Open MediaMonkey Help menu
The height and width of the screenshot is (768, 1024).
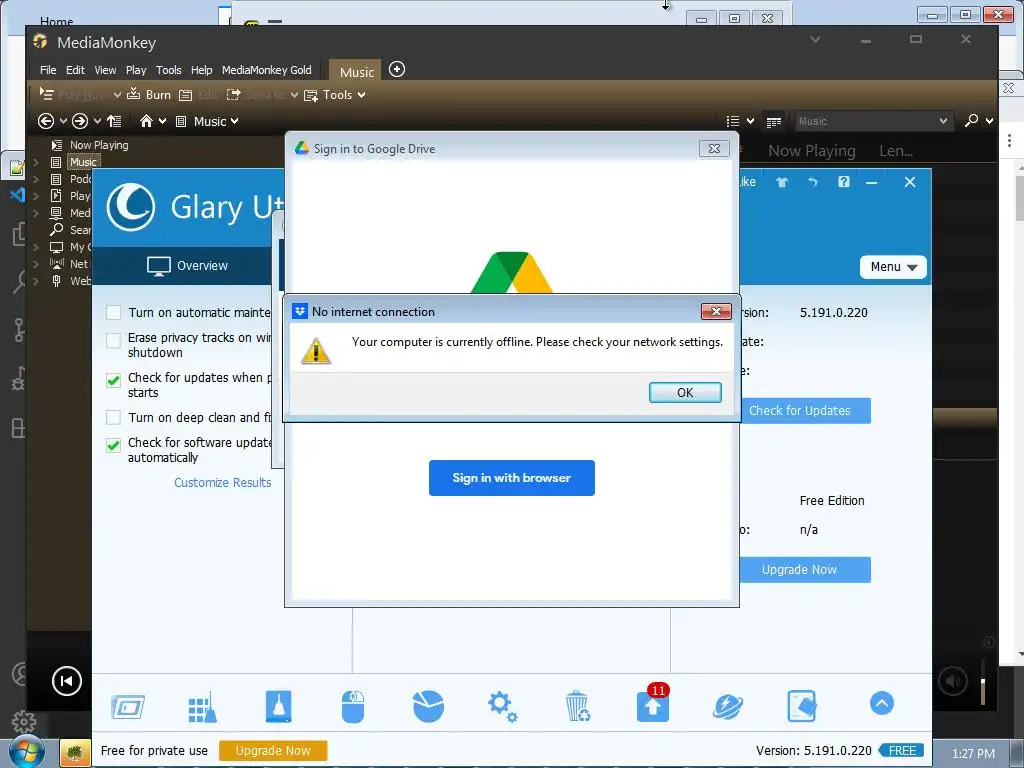tap(201, 70)
